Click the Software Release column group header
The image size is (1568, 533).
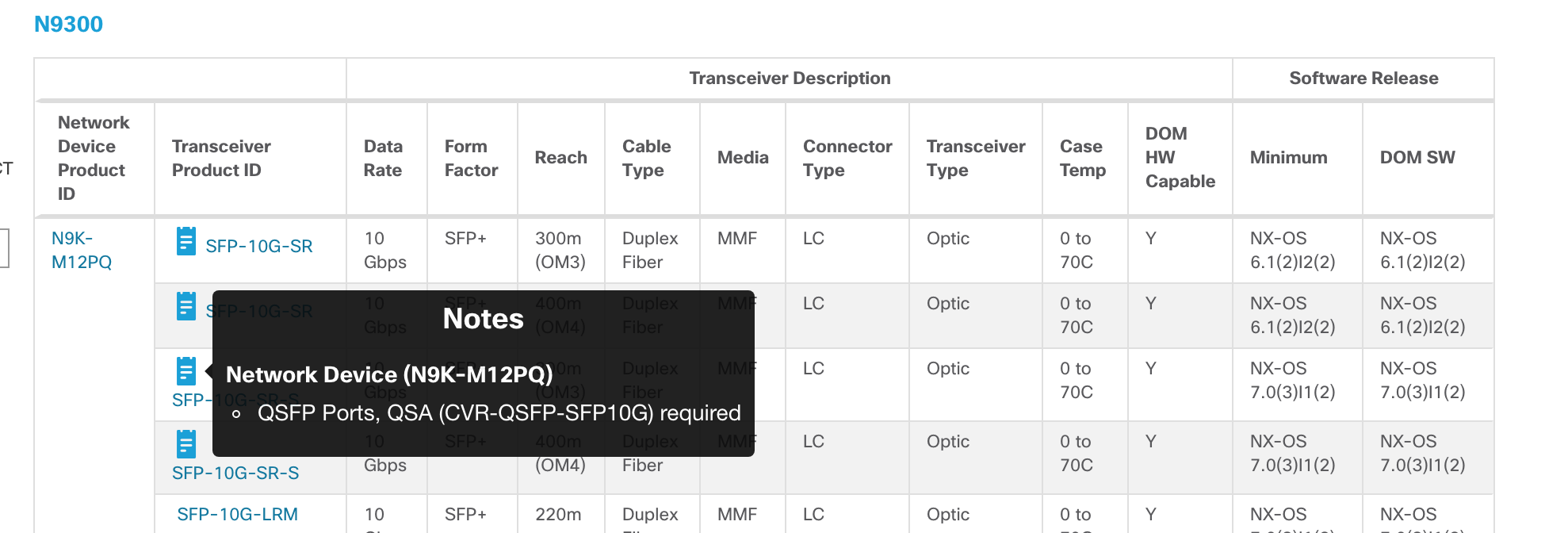point(1363,78)
